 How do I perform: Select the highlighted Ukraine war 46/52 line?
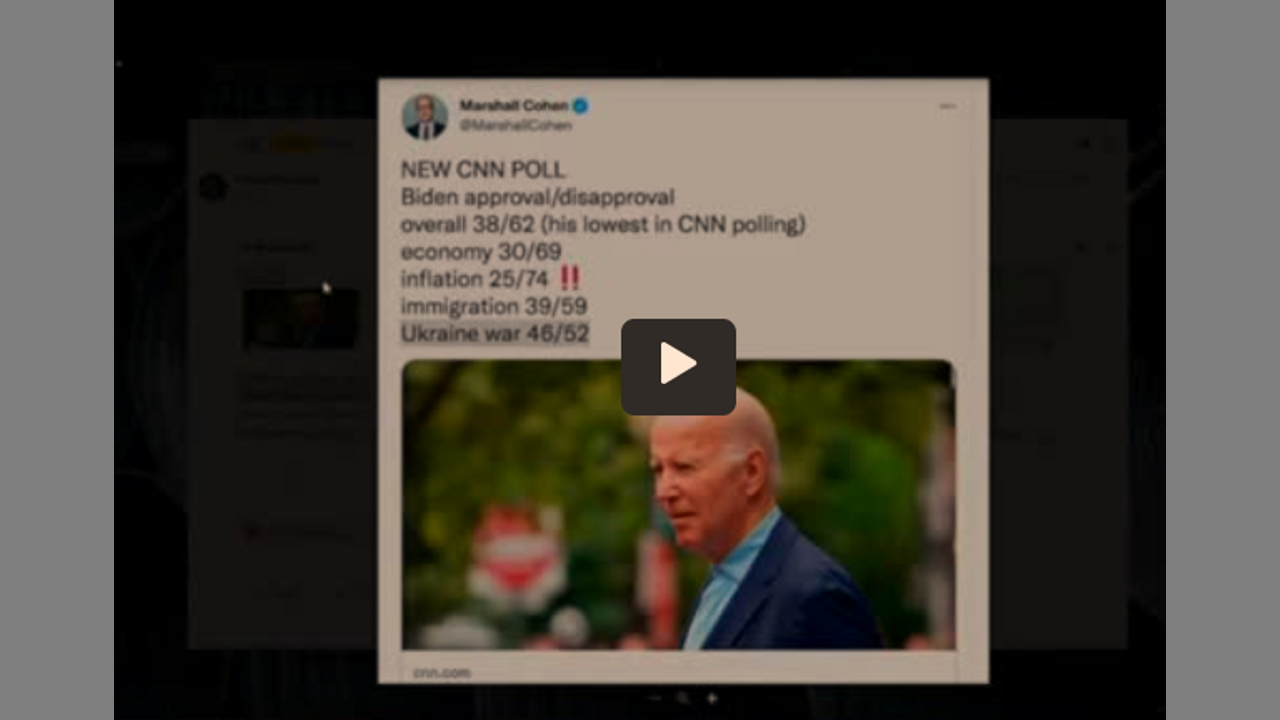tap(495, 333)
